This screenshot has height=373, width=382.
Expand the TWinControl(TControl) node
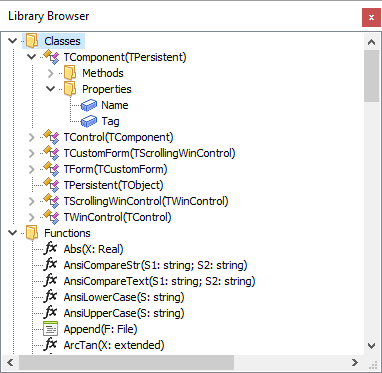coord(31,217)
